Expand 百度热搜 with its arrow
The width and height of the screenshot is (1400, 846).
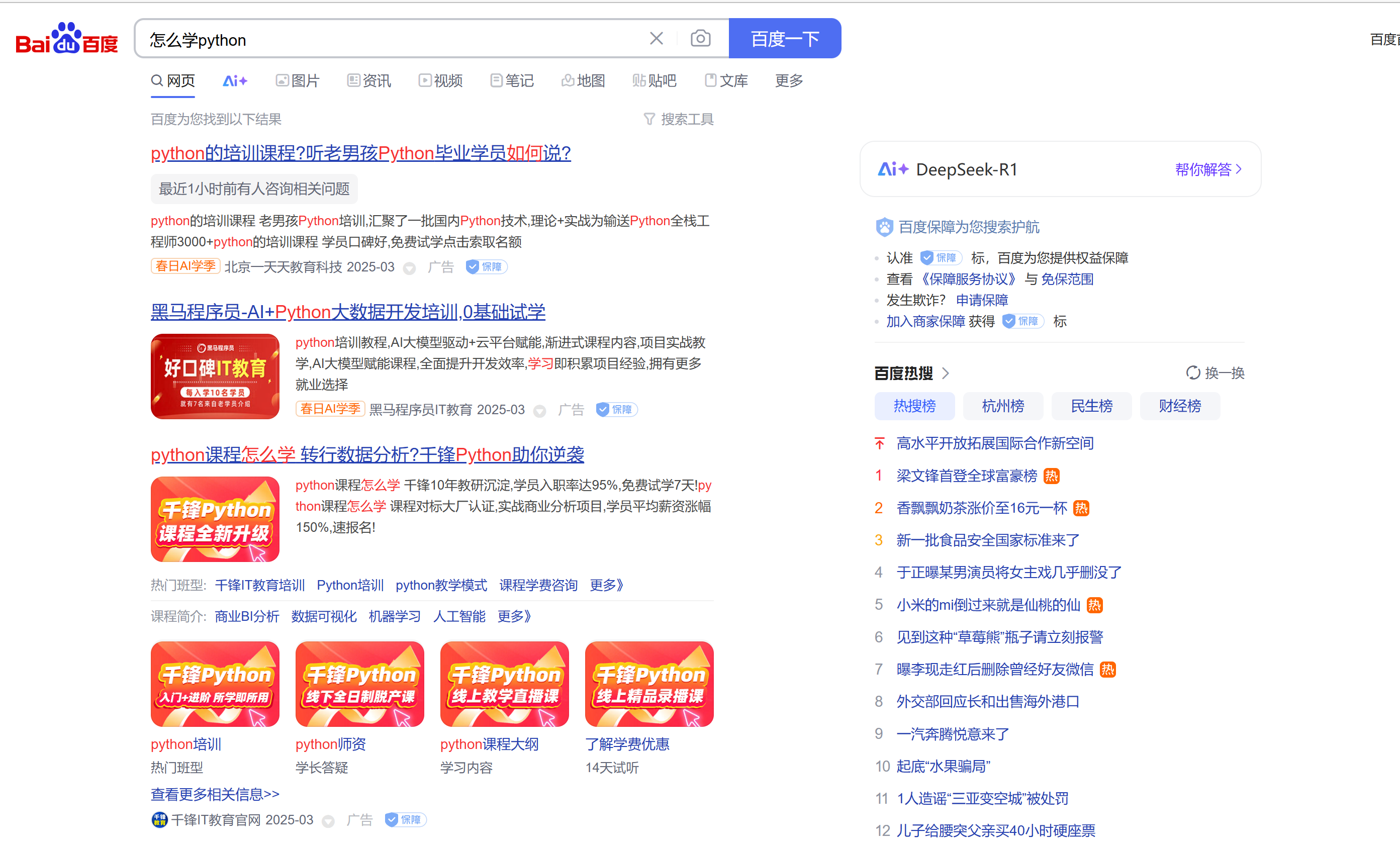(946, 372)
